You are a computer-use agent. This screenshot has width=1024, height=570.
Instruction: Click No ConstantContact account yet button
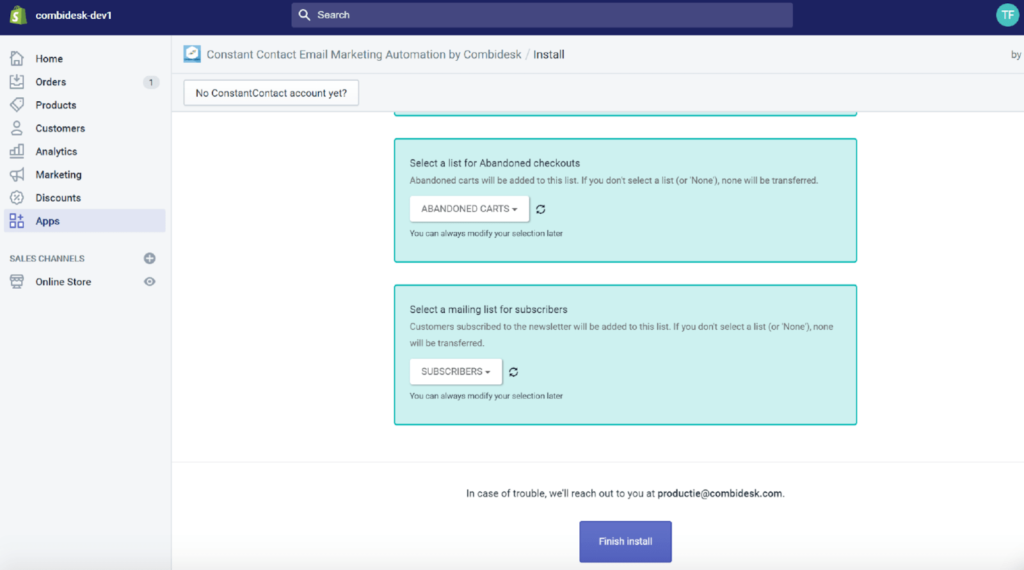[271, 93]
